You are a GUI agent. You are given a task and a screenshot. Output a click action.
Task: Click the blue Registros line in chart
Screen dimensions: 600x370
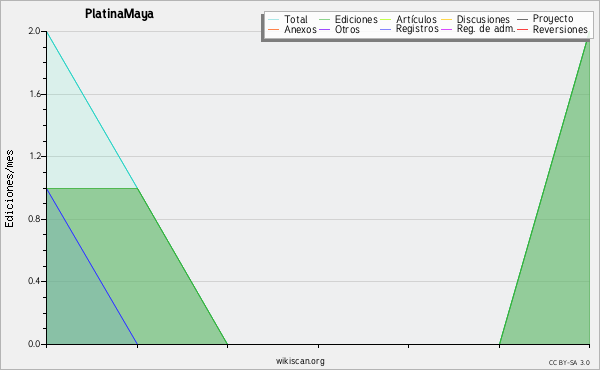pos(92,266)
